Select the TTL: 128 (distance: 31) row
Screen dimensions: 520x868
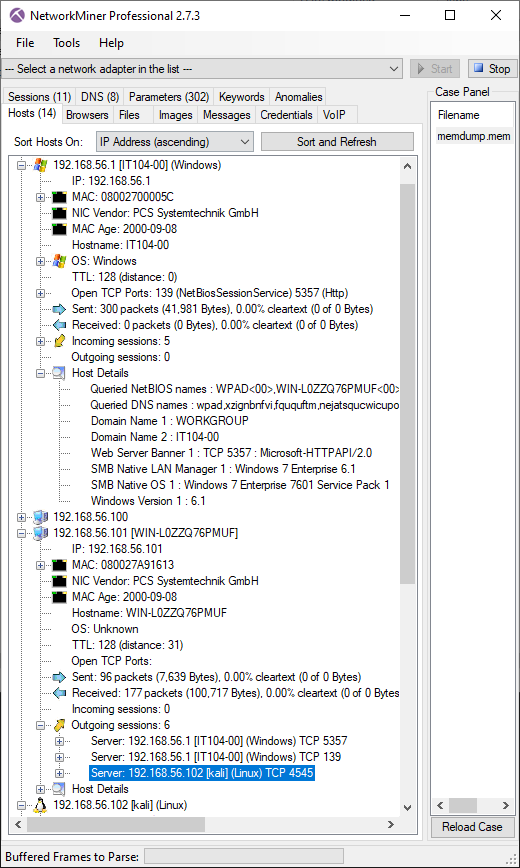coord(127,645)
